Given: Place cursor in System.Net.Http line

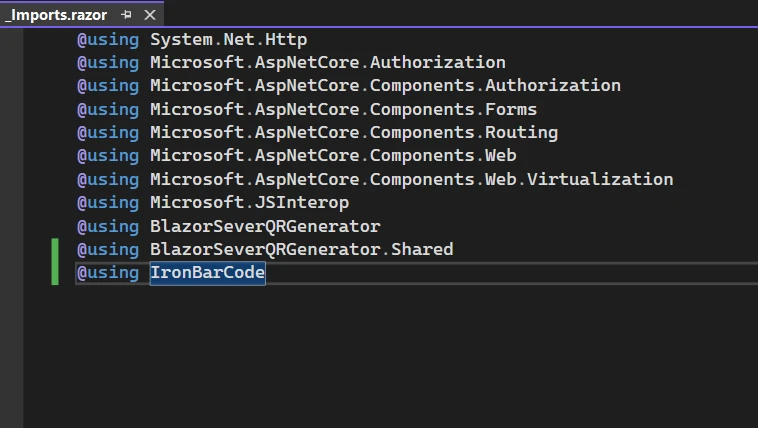Looking at the screenshot, I should pos(228,40).
